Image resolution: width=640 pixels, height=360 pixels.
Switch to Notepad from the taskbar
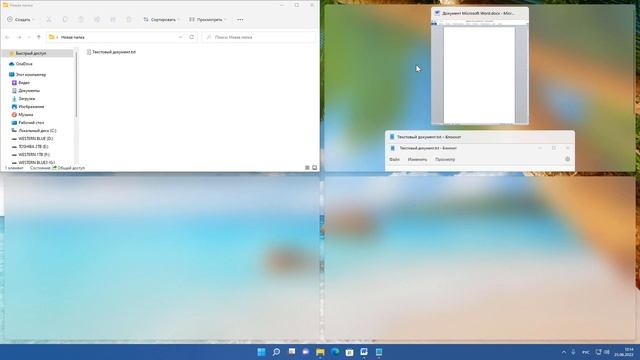(379, 352)
